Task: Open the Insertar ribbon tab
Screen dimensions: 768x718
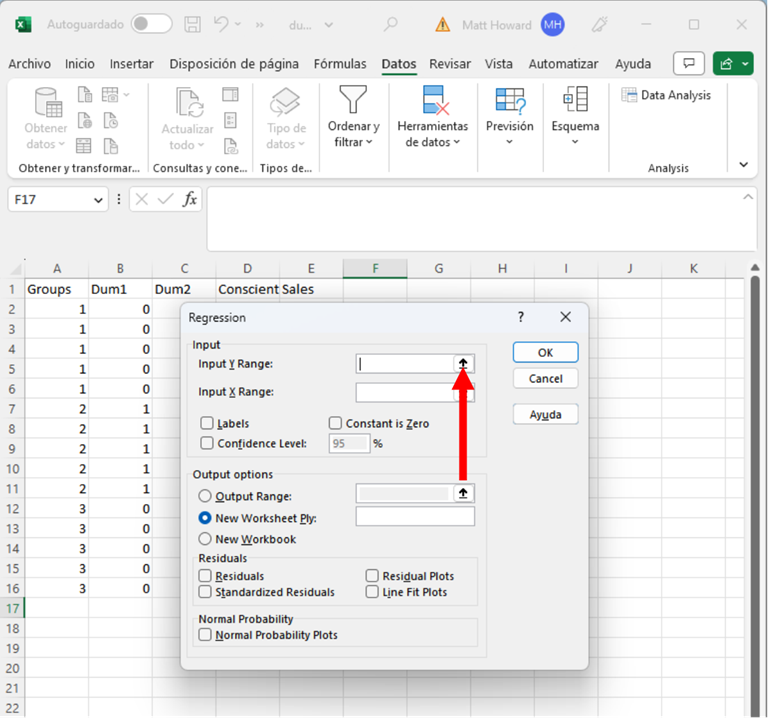Action: coord(131,64)
